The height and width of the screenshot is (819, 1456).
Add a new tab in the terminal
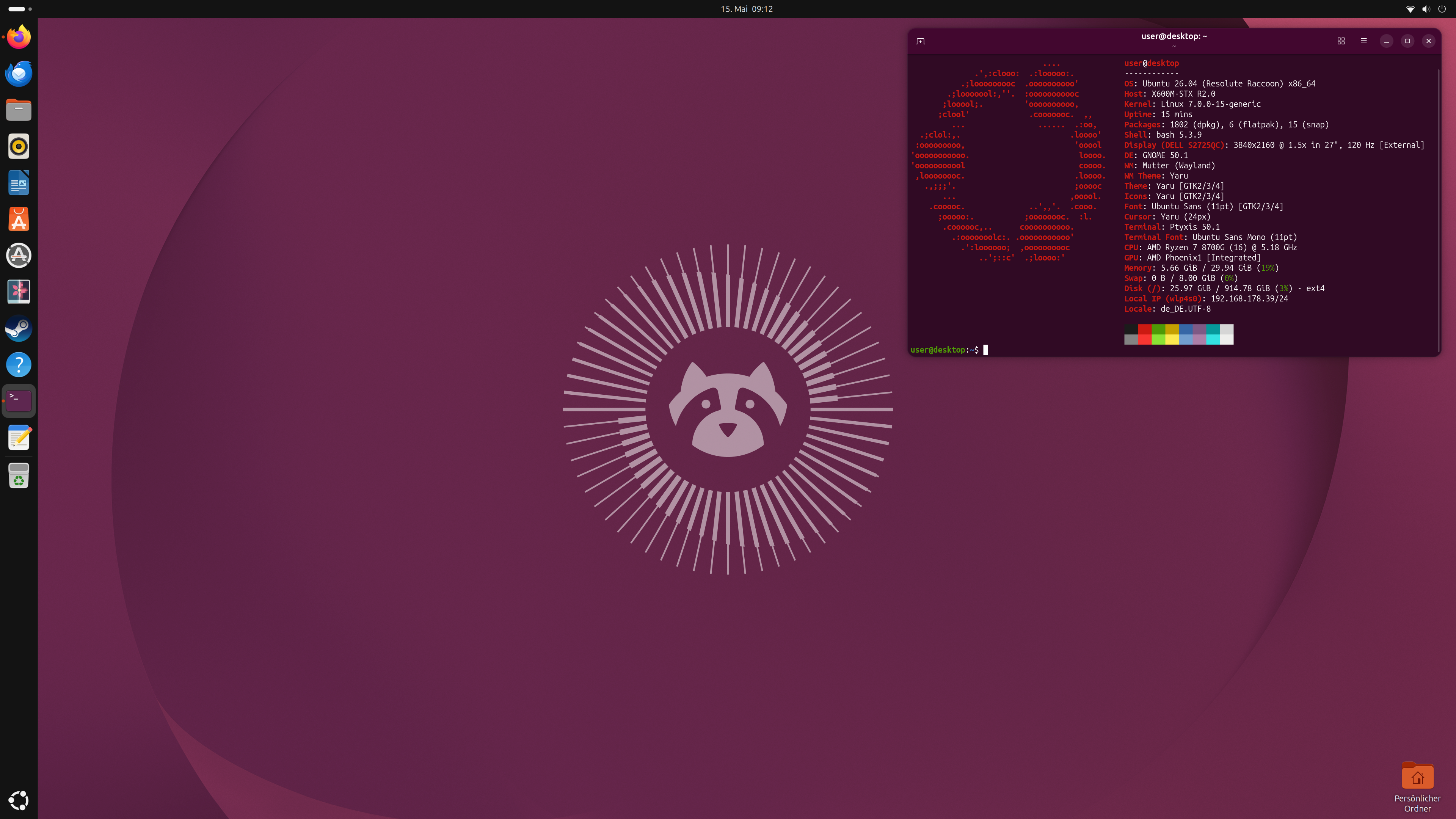tap(920, 41)
